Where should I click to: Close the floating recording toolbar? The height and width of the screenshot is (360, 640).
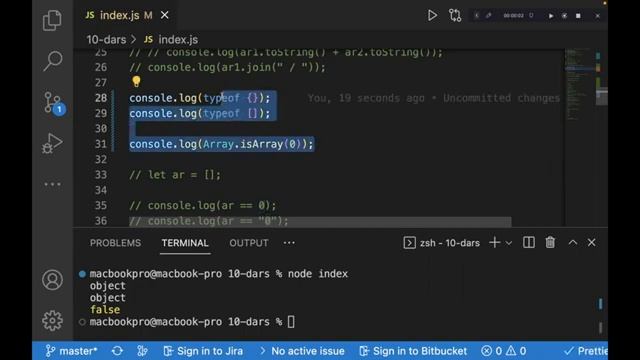[598, 16]
